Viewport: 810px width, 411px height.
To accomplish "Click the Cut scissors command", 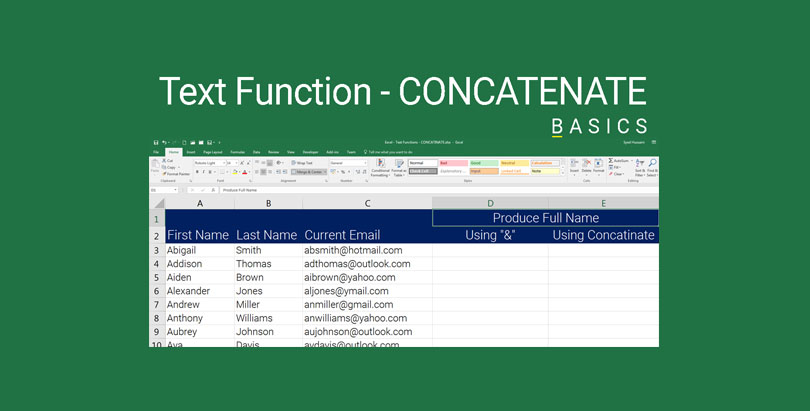I will click(x=168, y=161).
